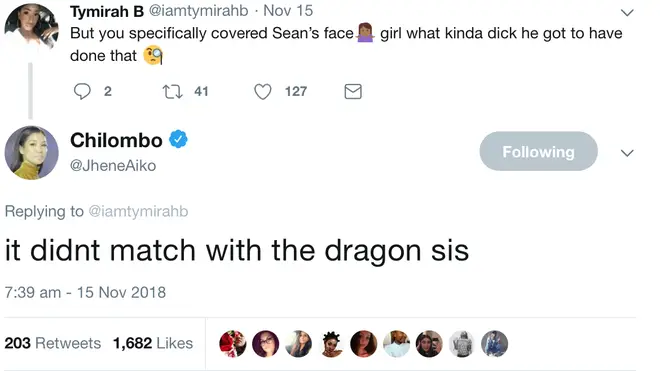
Task: Expand chevron menu on Tymirah B's tweet
Action: 627,13
